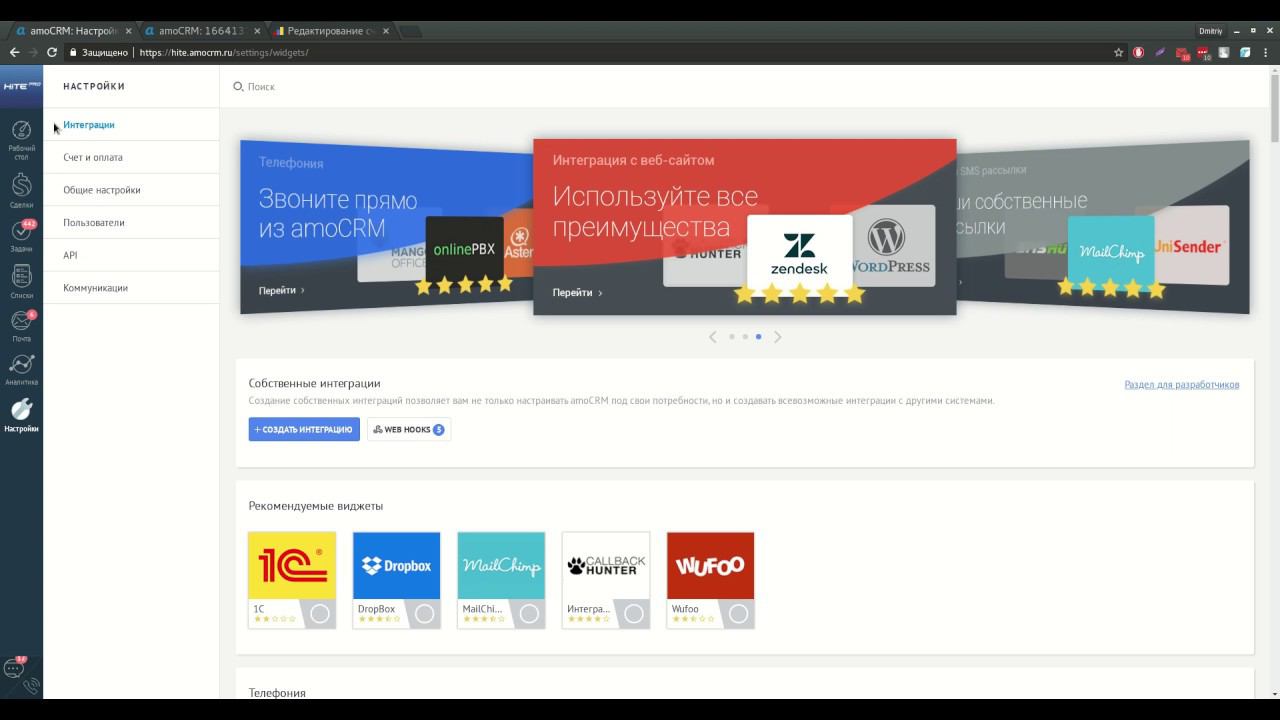Click the Создать интеграцию button

[x=304, y=429]
